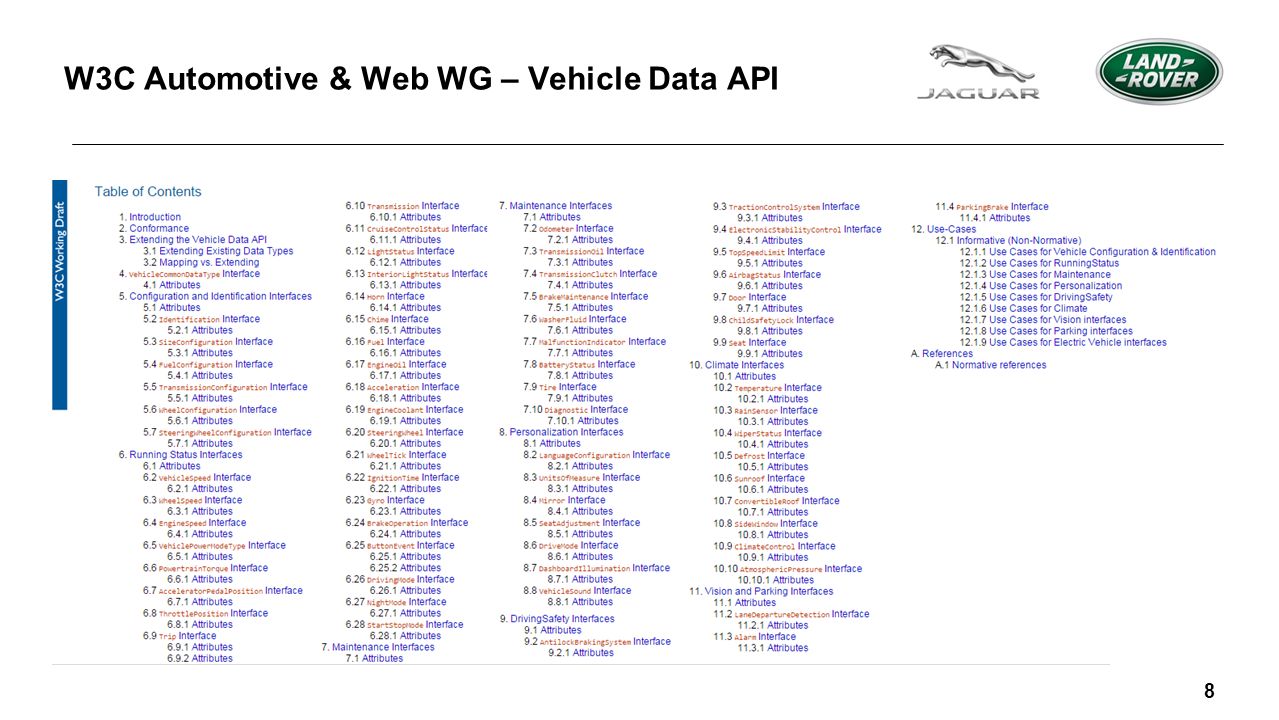Image resolution: width=1279 pixels, height=720 pixels.
Task: Open 9.4 ElectronicStabilityControl Interface
Action: pos(797,229)
